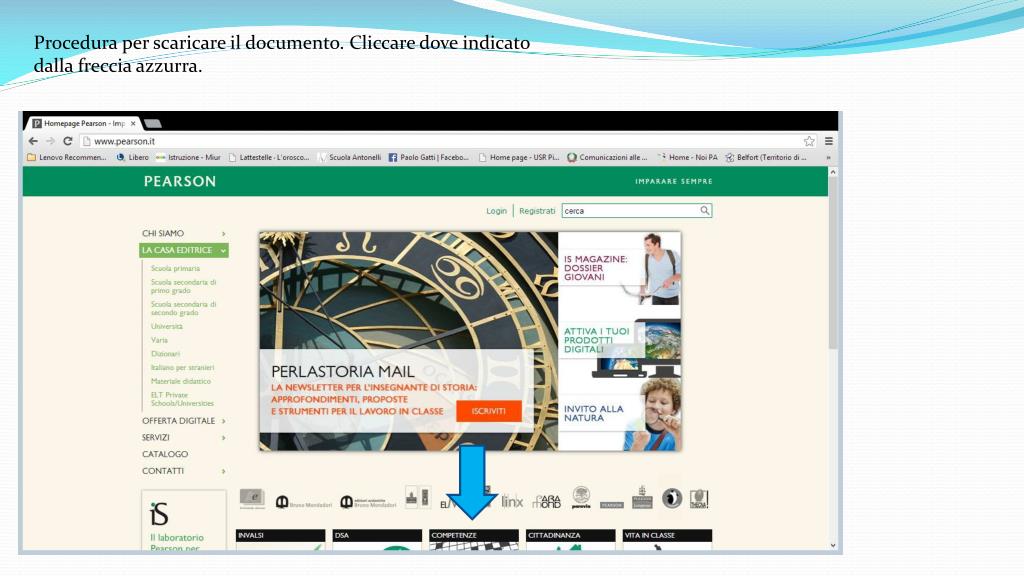Open Belfort (Territorio di... bookmark
1024x576 pixels.
point(766,157)
